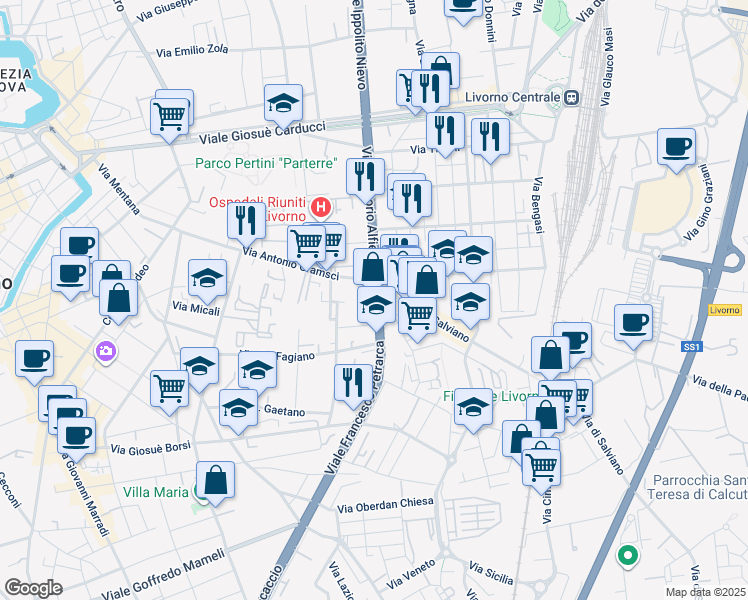Click the grocery cart marker left of Via Fagiano schools

point(169,393)
